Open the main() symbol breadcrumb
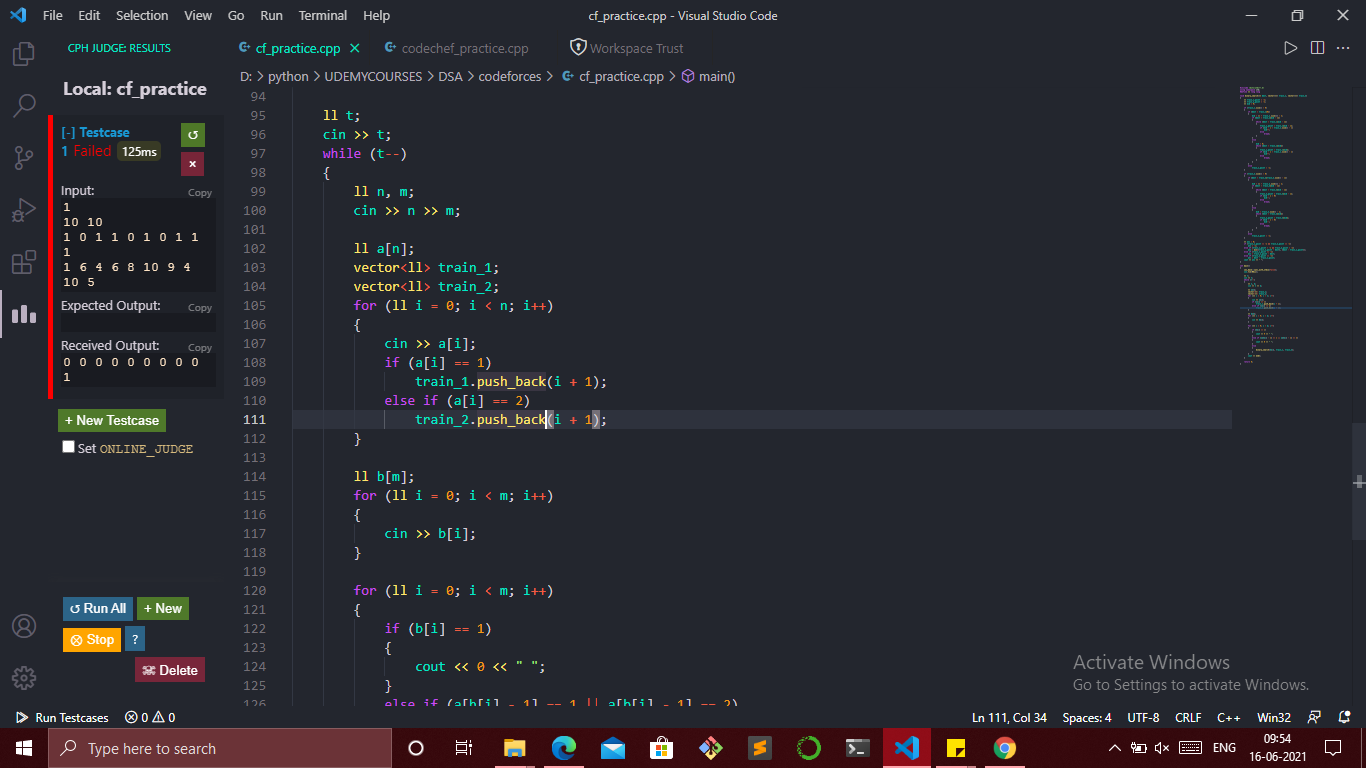Screen dimensions: 1366x768 (709, 76)
